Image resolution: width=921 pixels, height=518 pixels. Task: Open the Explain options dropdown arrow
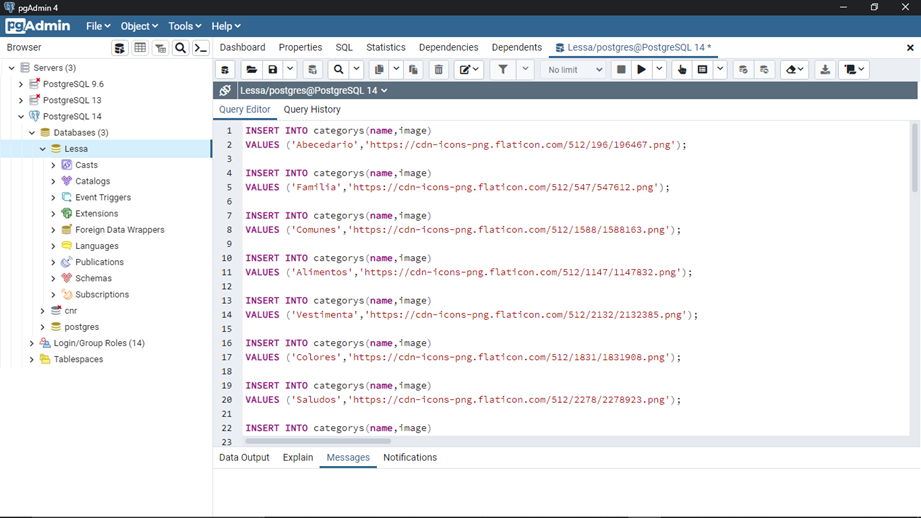(x=720, y=70)
